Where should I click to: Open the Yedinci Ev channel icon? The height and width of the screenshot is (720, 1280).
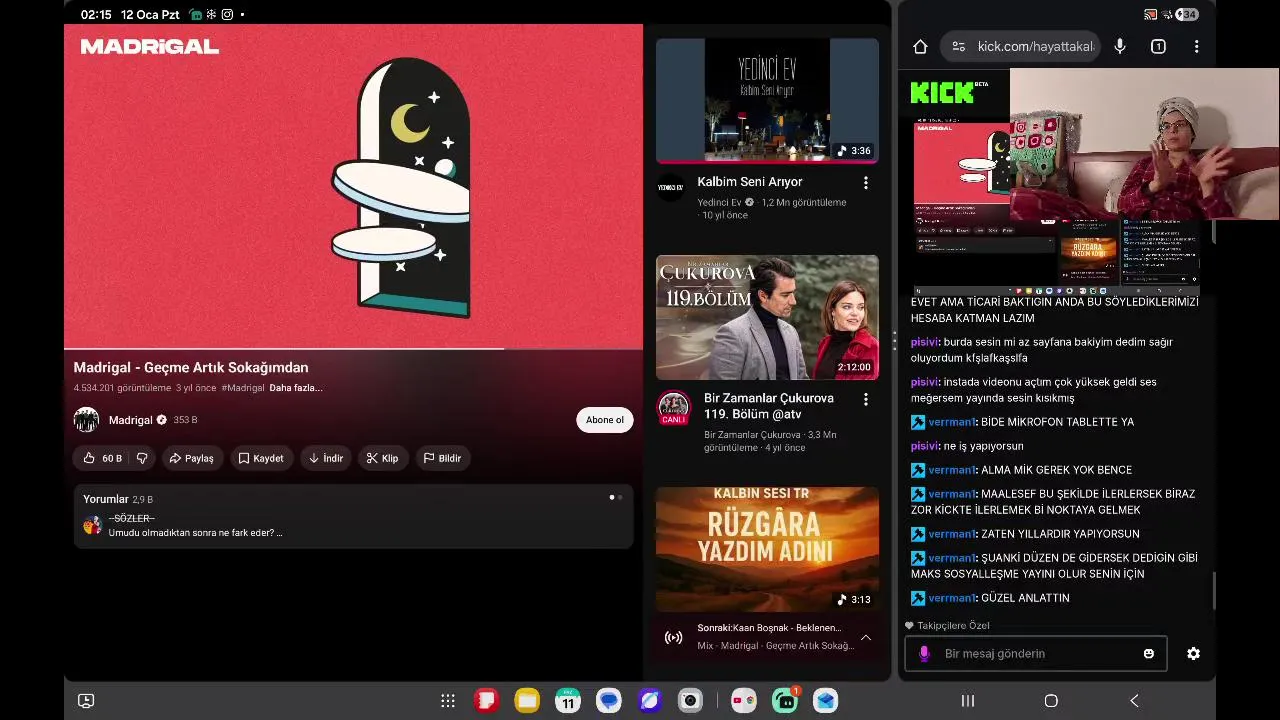click(670, 187)
